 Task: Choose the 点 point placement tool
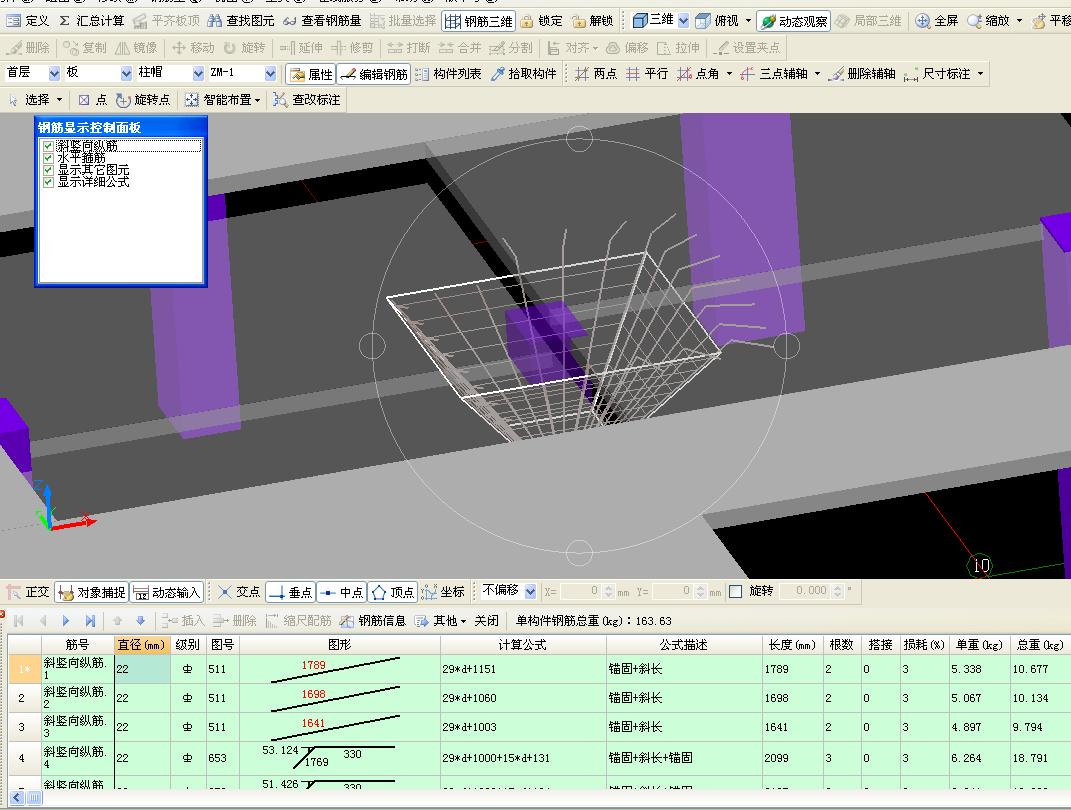tap(92, 100)
